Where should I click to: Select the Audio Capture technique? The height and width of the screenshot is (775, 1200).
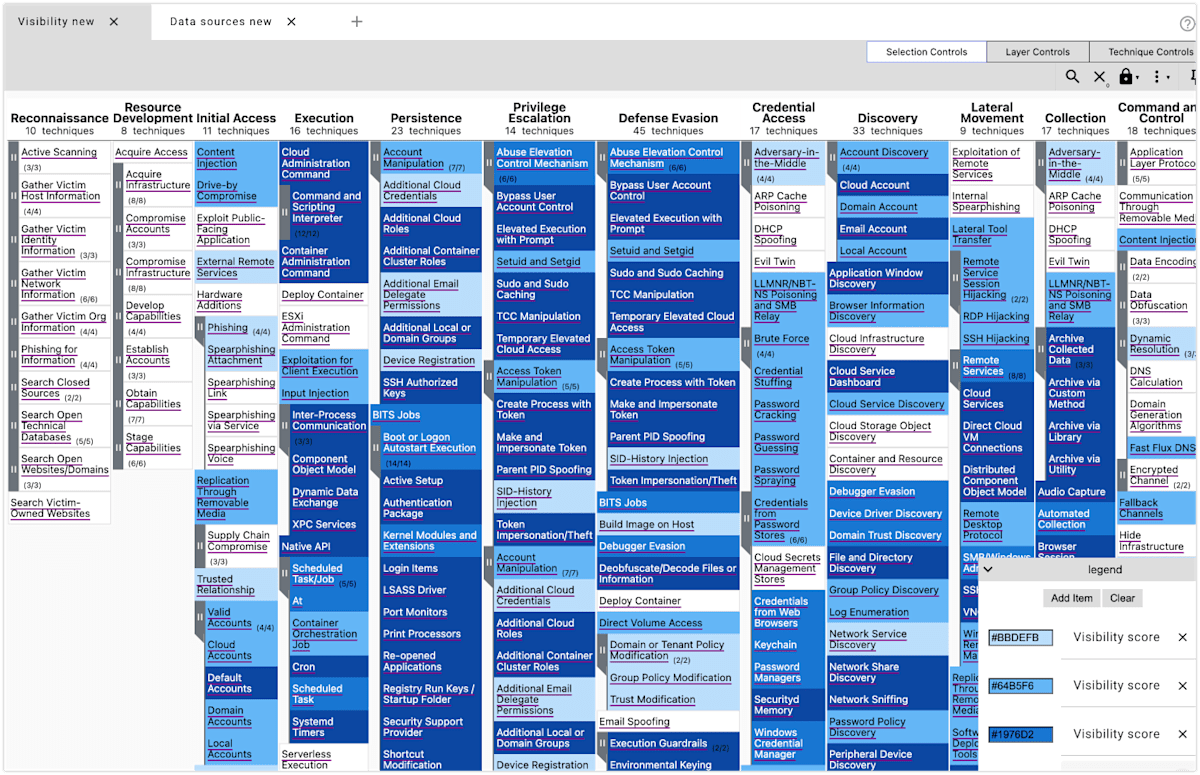(1075, 492)
